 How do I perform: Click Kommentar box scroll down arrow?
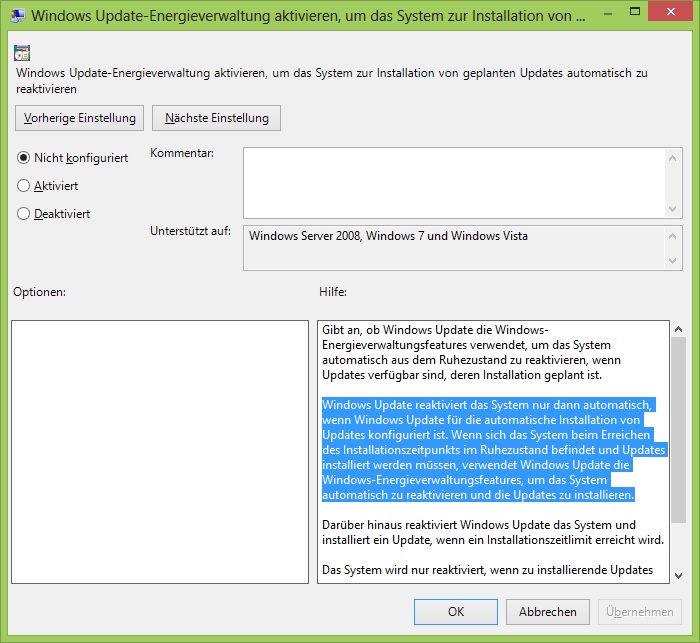pyautogui.click(x=673, y=209)
